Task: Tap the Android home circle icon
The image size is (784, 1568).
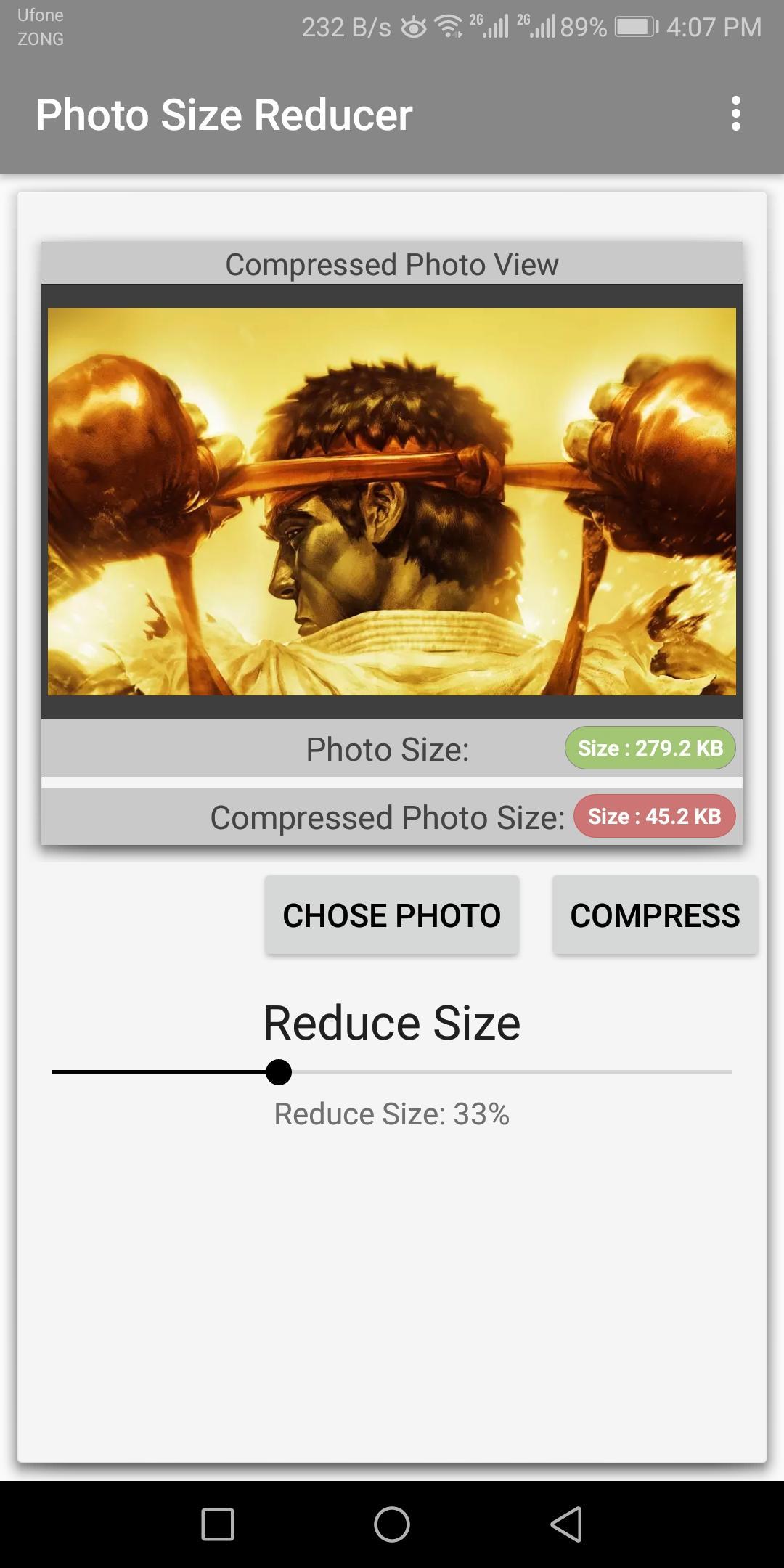Action: tap(392, 1524)
